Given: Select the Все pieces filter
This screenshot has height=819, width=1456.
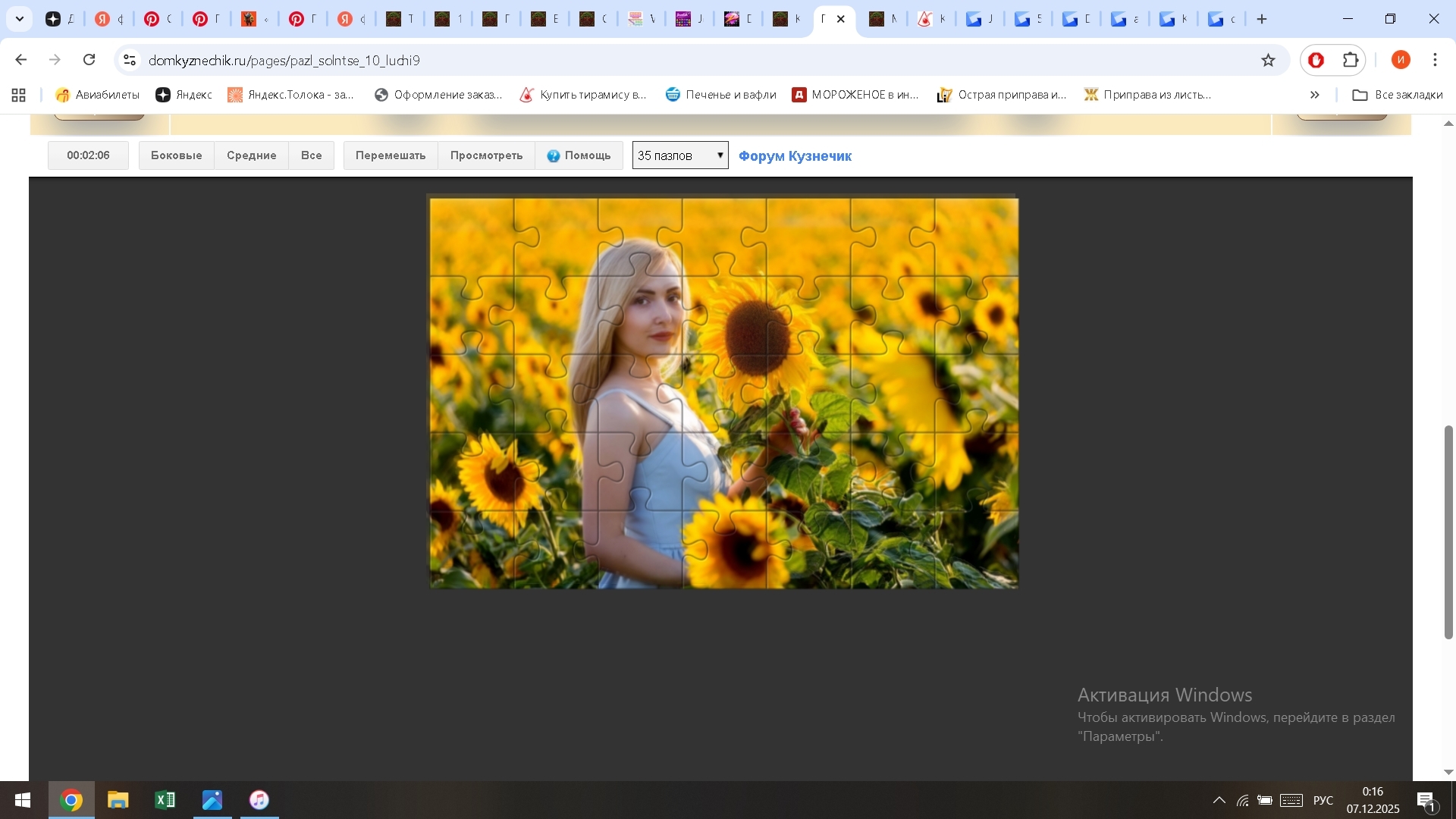Looking at the screenshot, I should 311,155.
